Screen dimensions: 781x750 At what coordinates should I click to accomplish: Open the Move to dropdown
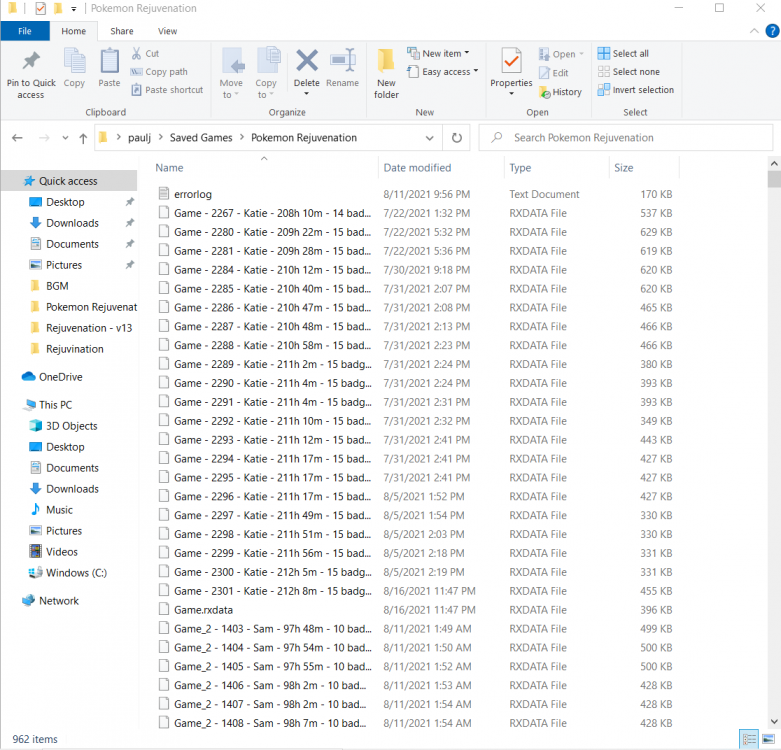[231, 74]
